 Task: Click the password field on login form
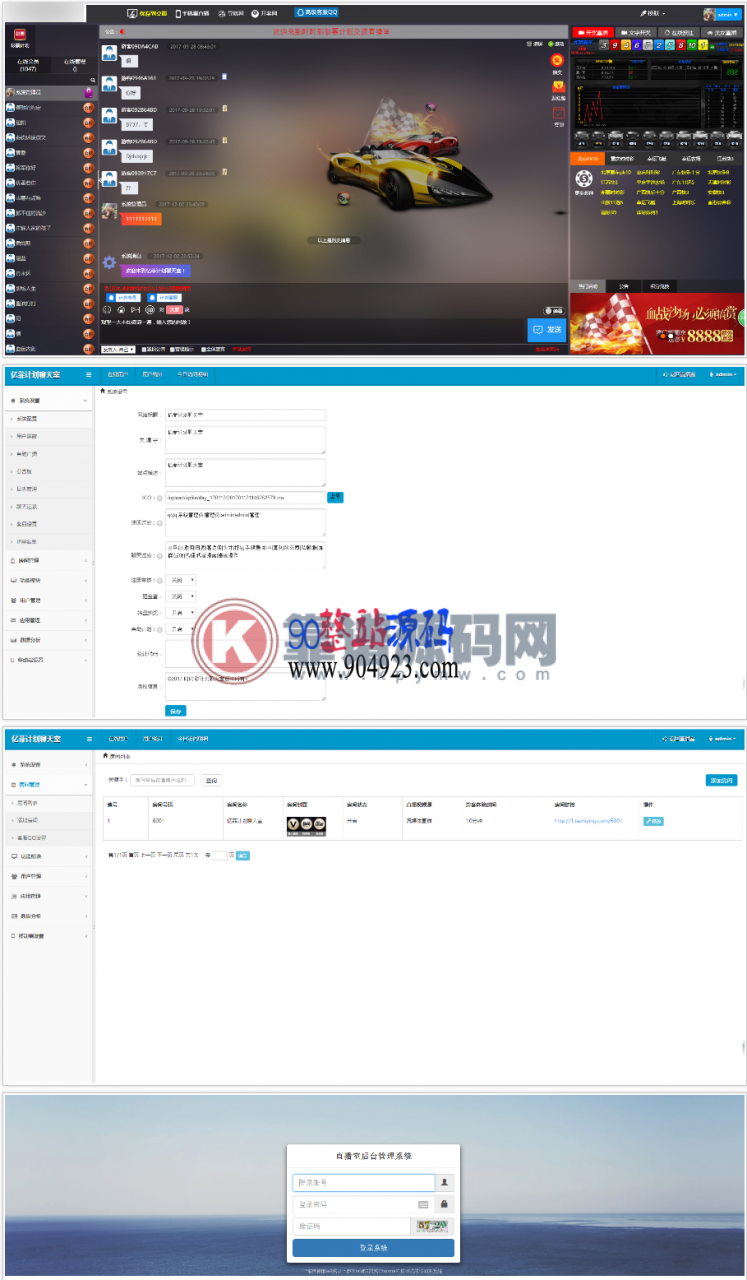pyautogui.click(x=364, y=1204)
